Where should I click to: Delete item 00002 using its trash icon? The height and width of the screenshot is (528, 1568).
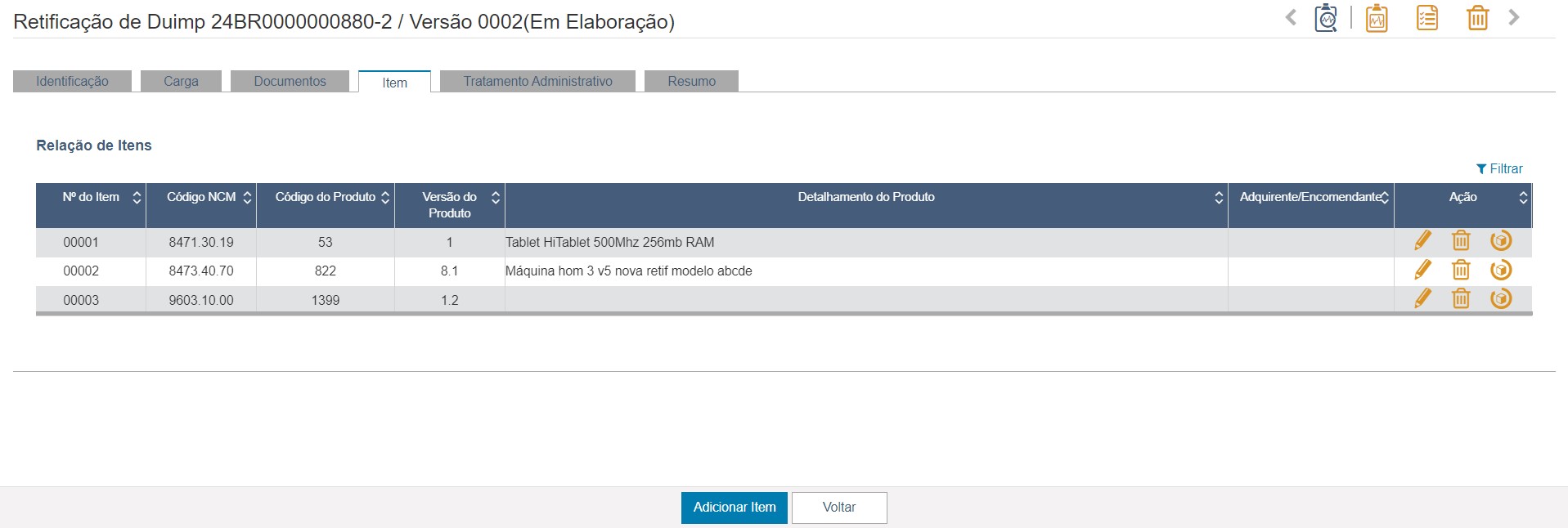(x=1461, y=270)
